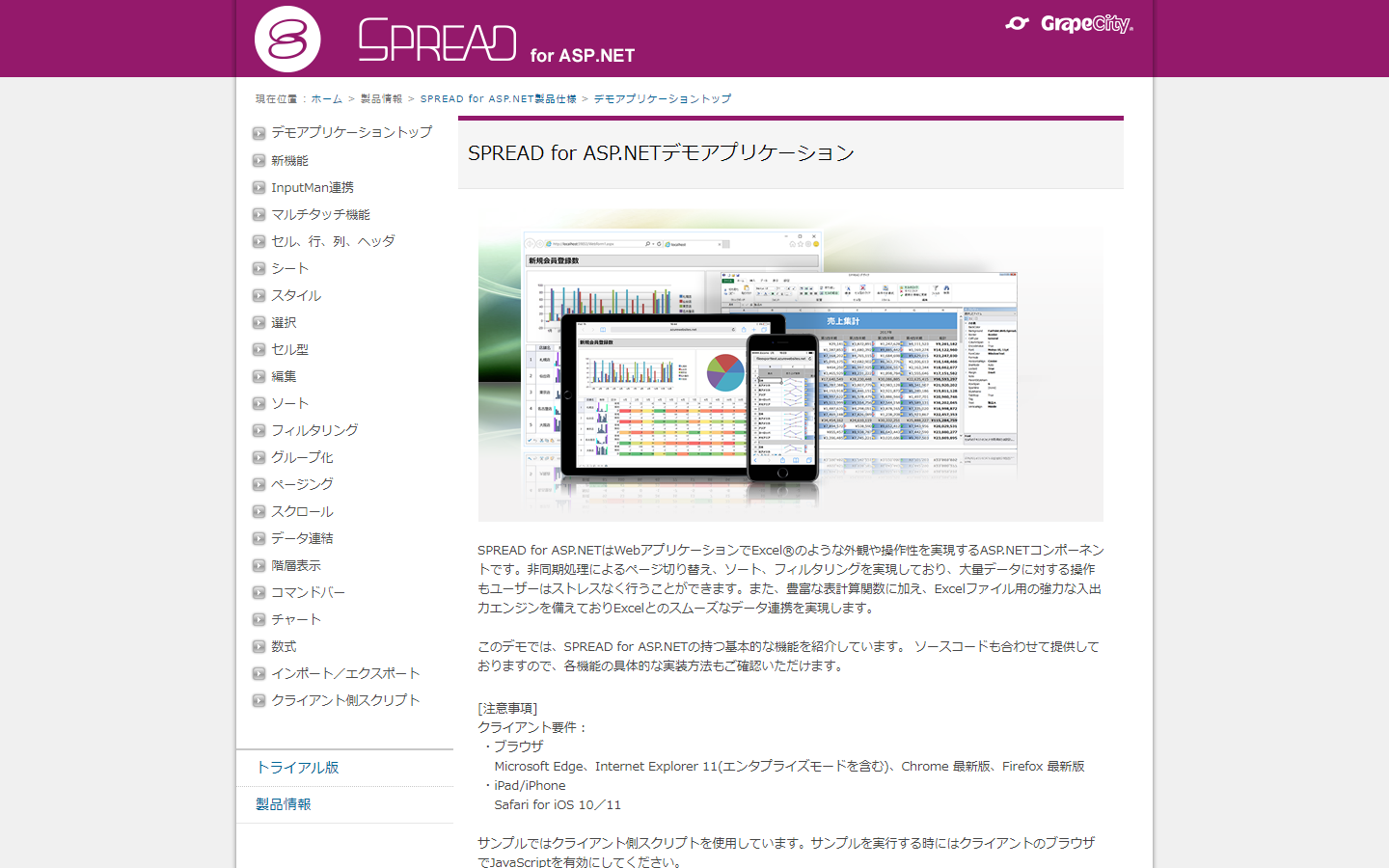
Task: Select 選択 in the sidebar
Action: 284,322
